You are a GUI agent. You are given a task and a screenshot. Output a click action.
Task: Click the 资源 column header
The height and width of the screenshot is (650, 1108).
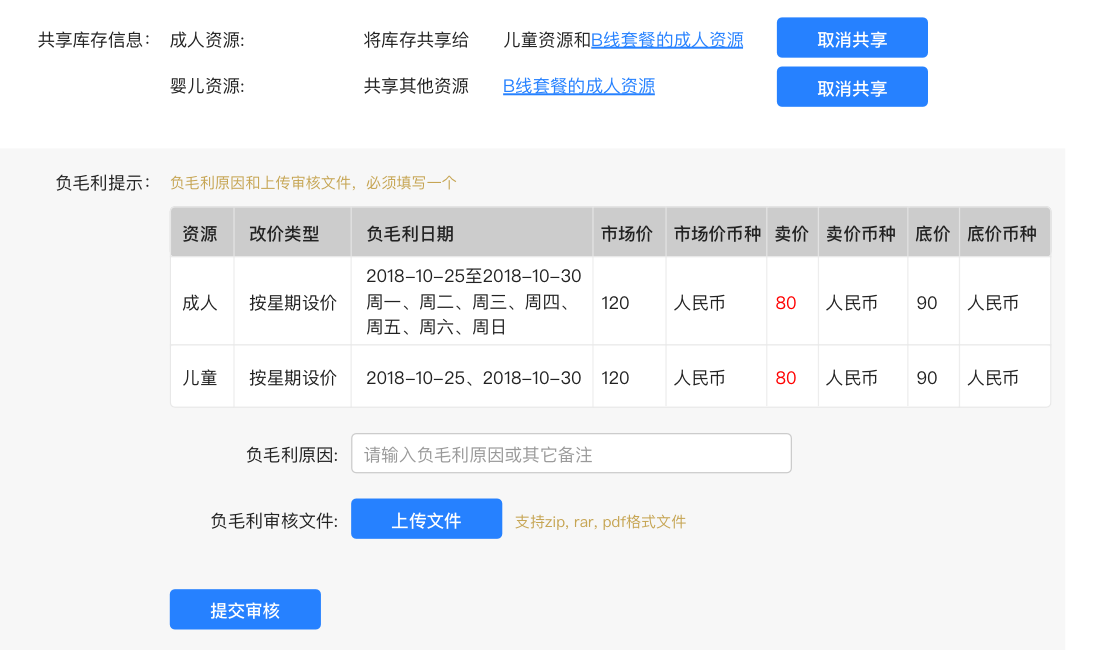200,234
